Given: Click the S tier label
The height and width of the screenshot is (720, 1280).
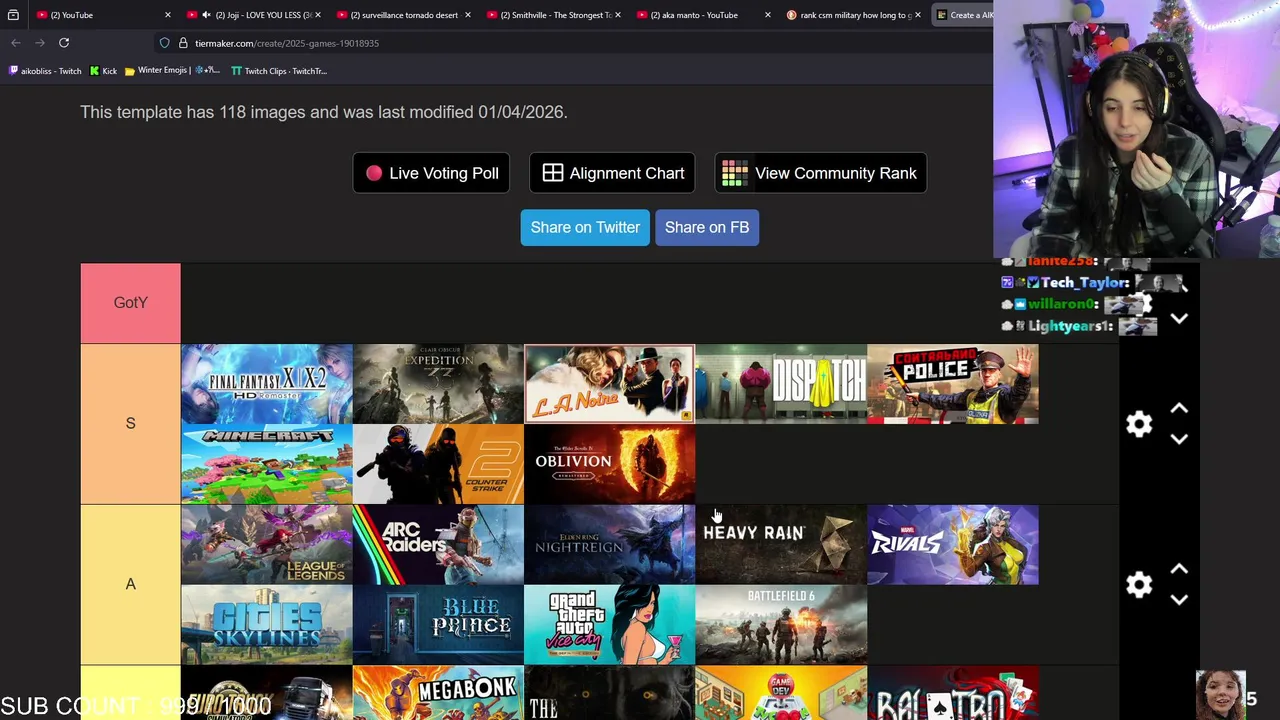Looking at the screenshot, I should coord(130,423).
